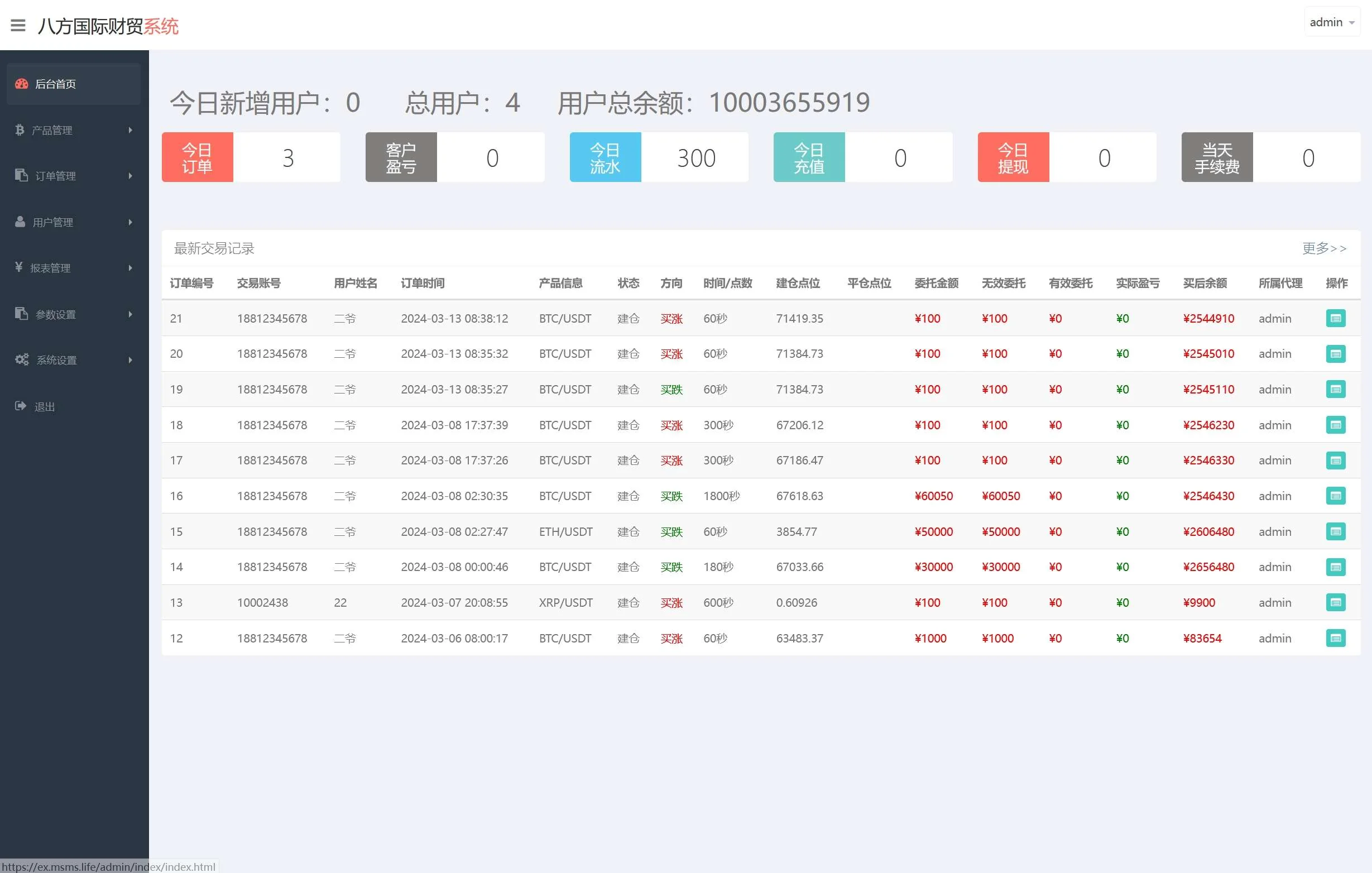Click the hamburger menu icon in header
This screenshot has width=1372, height=873.
(18, 26)
